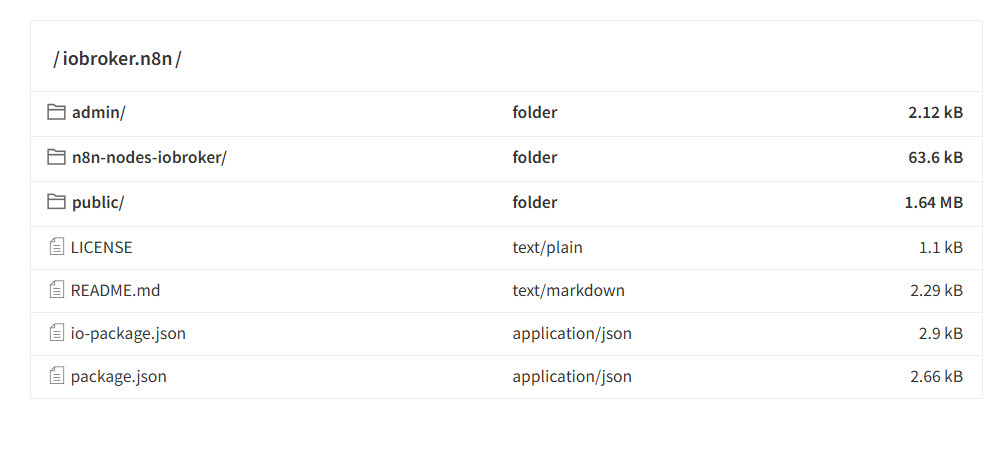Click the folder icon beside admin/
The image size is (1001, 464).
[x=56, y=112]
